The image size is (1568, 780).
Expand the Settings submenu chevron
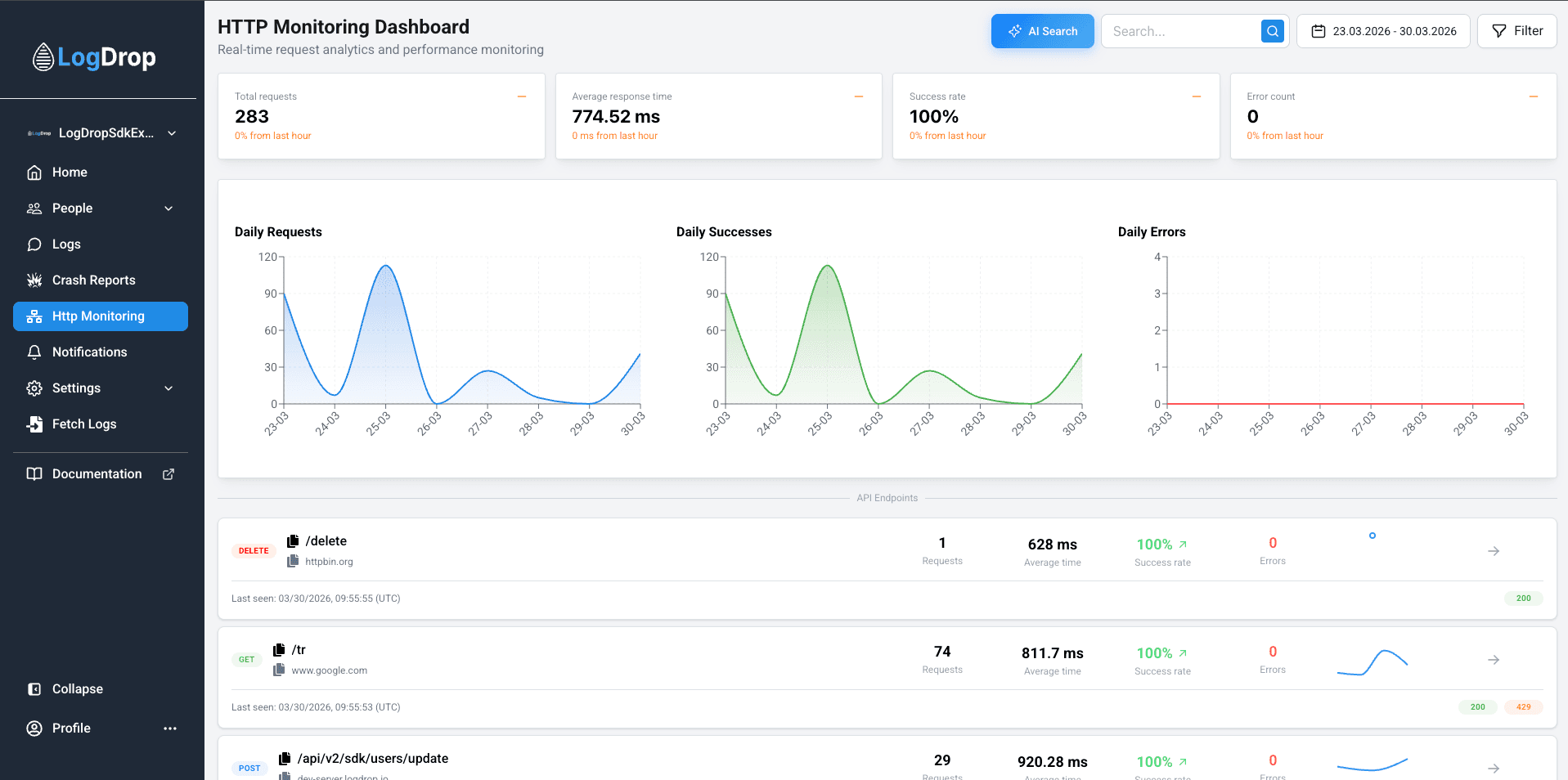168,388
